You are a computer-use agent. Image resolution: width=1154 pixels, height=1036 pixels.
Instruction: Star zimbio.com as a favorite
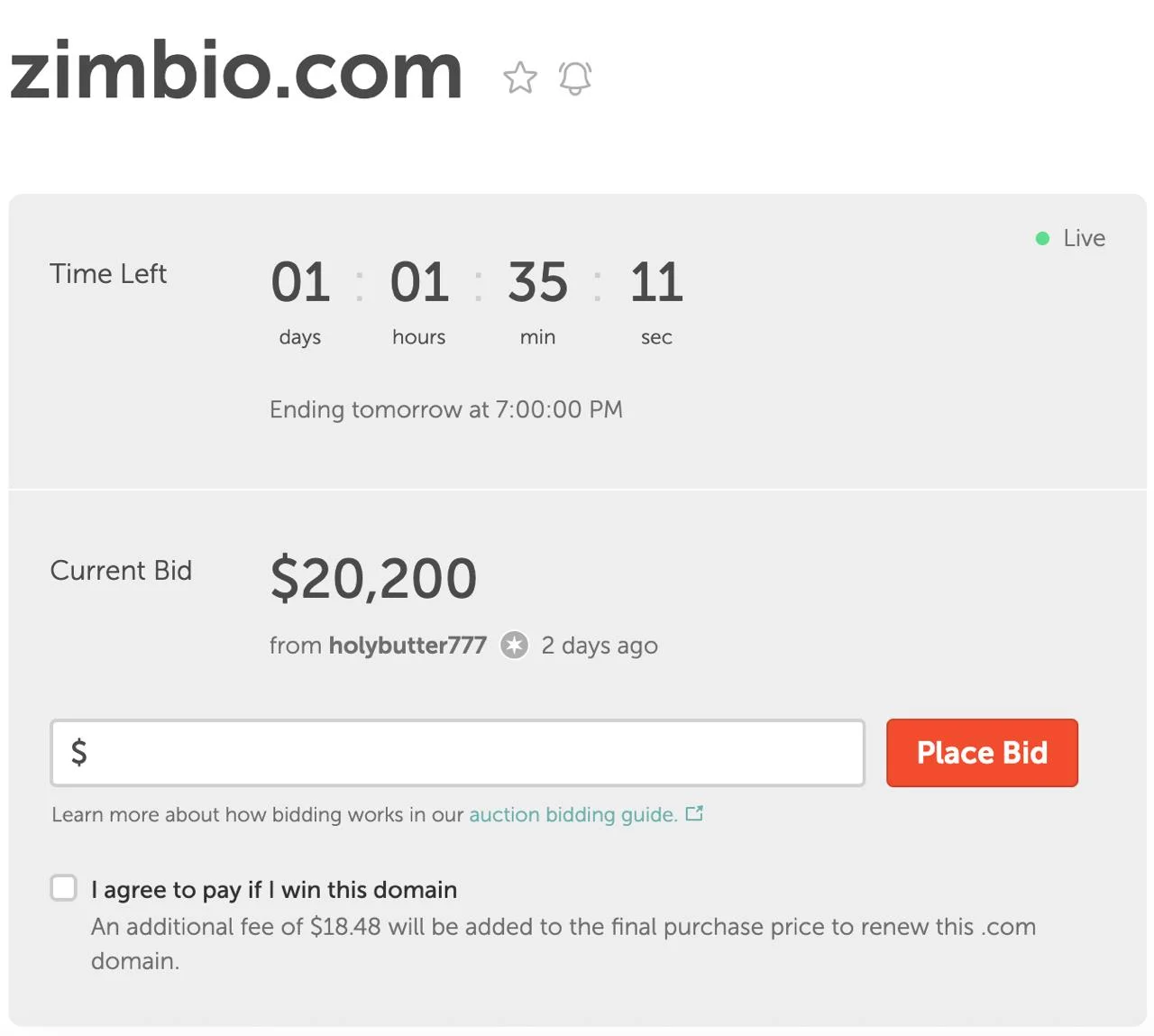point(520,78)
